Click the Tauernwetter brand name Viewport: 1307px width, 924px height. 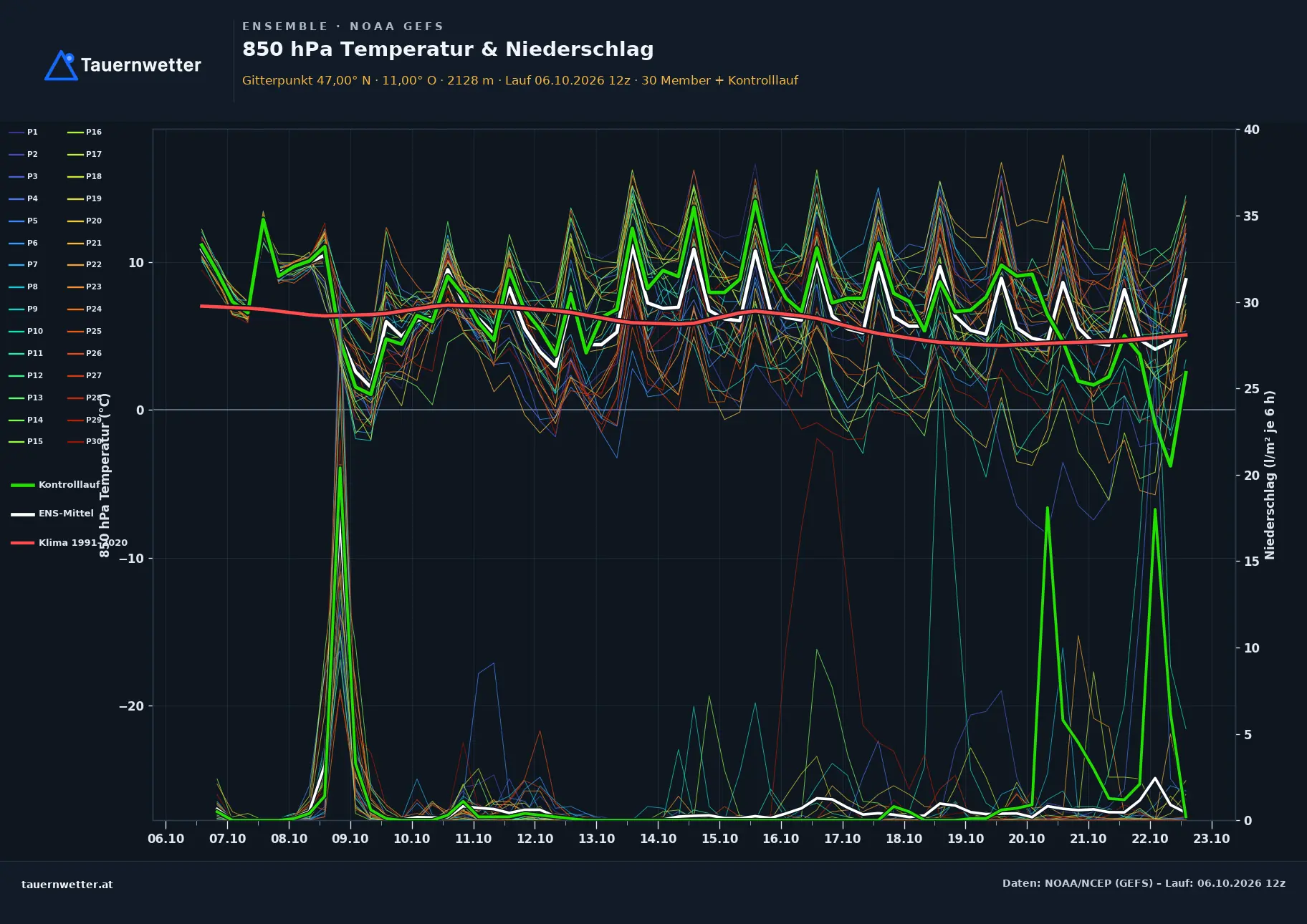140,65
